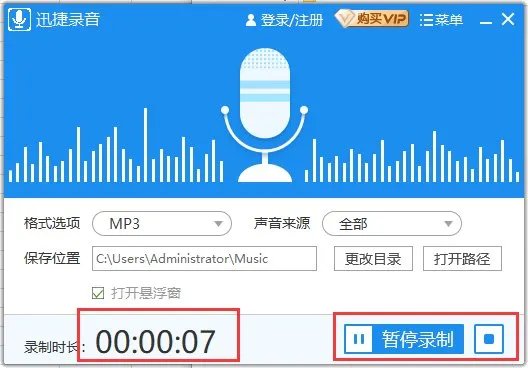Open the 格式选项 MP3 dropdown
This screenshot has height=368, width=528.
coord(162,224)
